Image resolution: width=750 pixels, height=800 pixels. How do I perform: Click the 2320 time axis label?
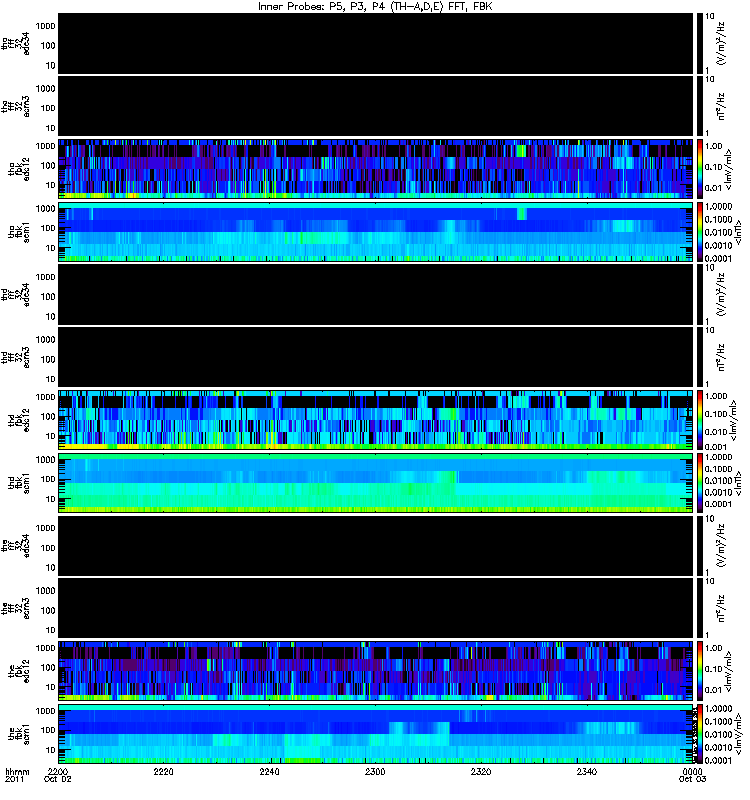pyautogui.click(x=481, y=772)
